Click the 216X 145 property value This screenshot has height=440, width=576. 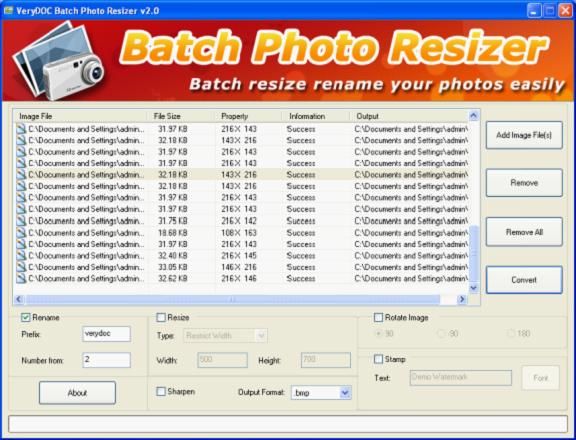(239, 255)
